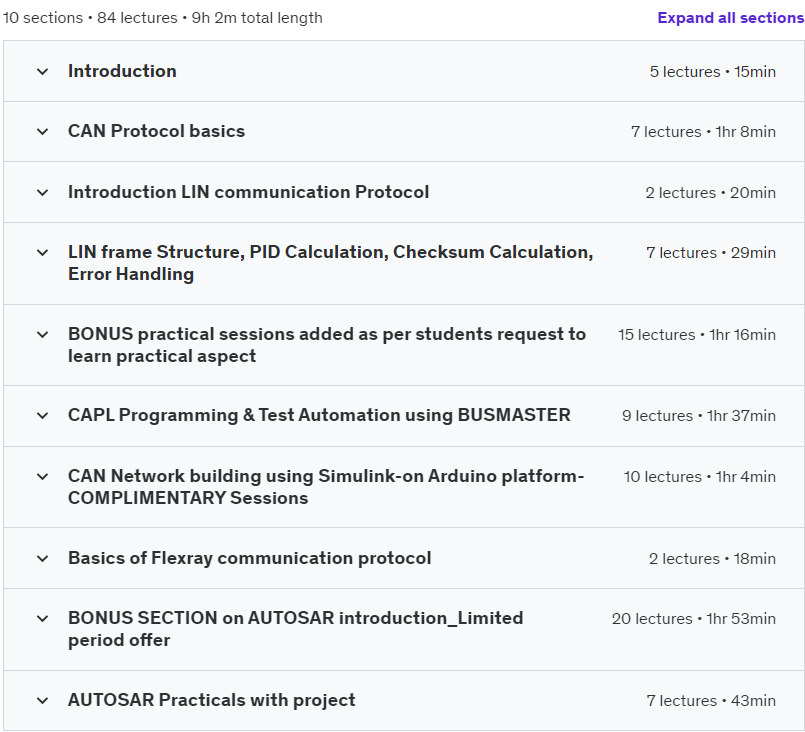Click the Expand all sections link
Viewport: 805px width, 732px height.
pos(731,18)
